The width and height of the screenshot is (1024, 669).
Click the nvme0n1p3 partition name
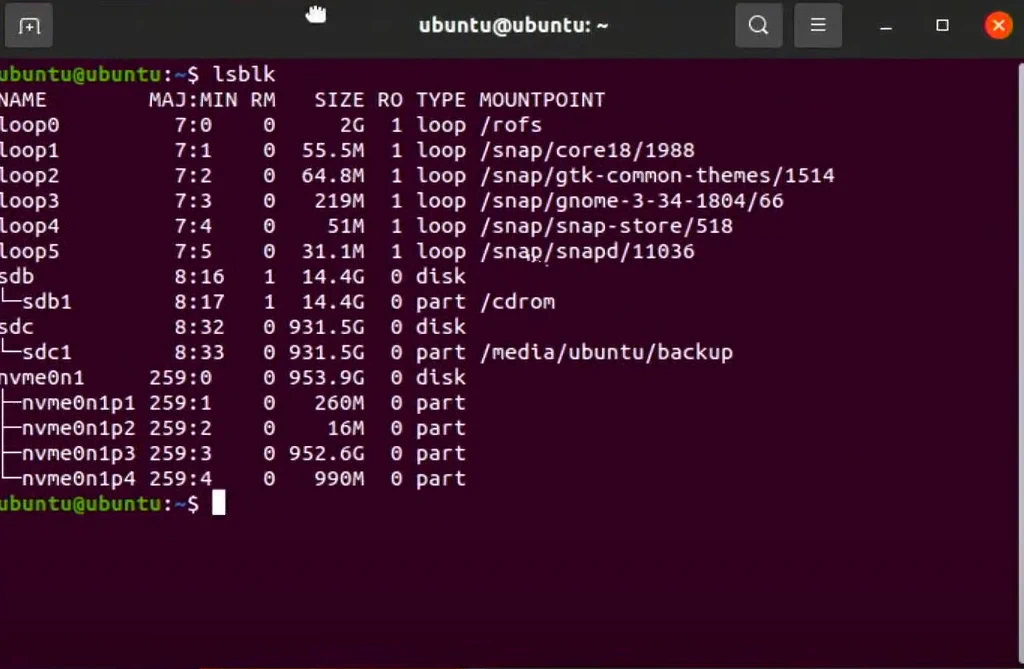click(x=78, y=453)
